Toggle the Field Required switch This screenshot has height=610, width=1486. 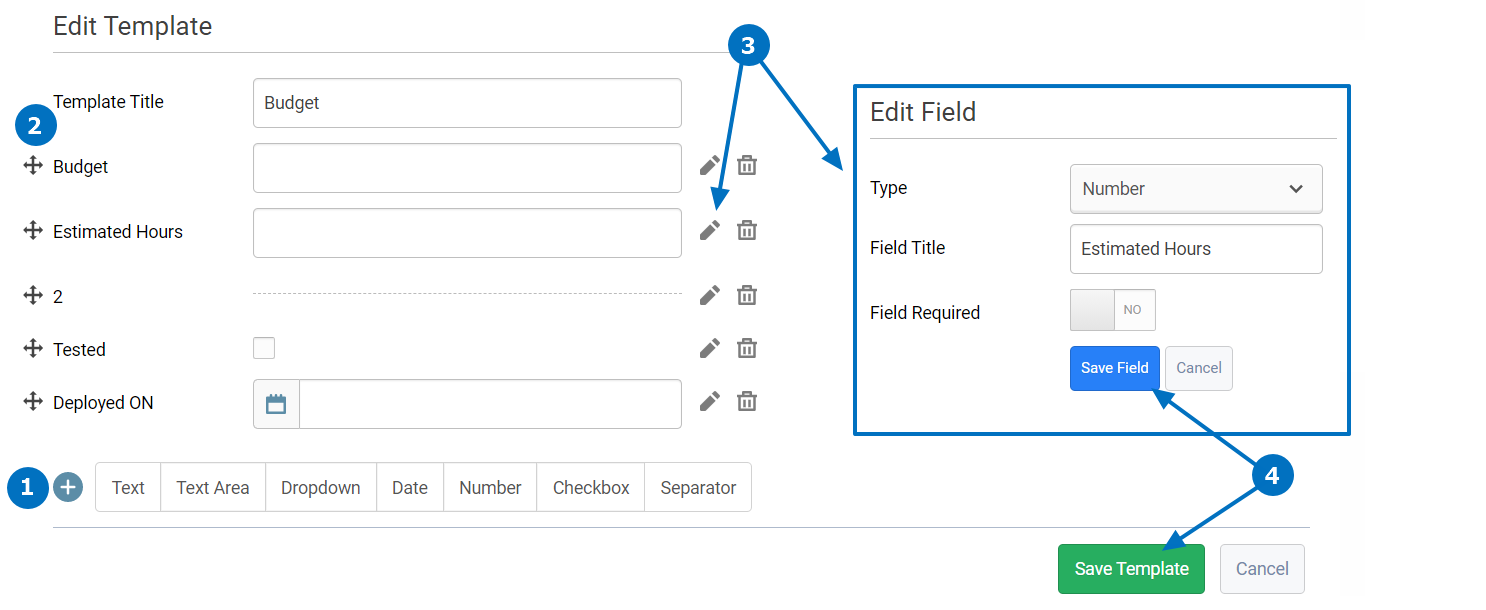[x=1112, y=310]
